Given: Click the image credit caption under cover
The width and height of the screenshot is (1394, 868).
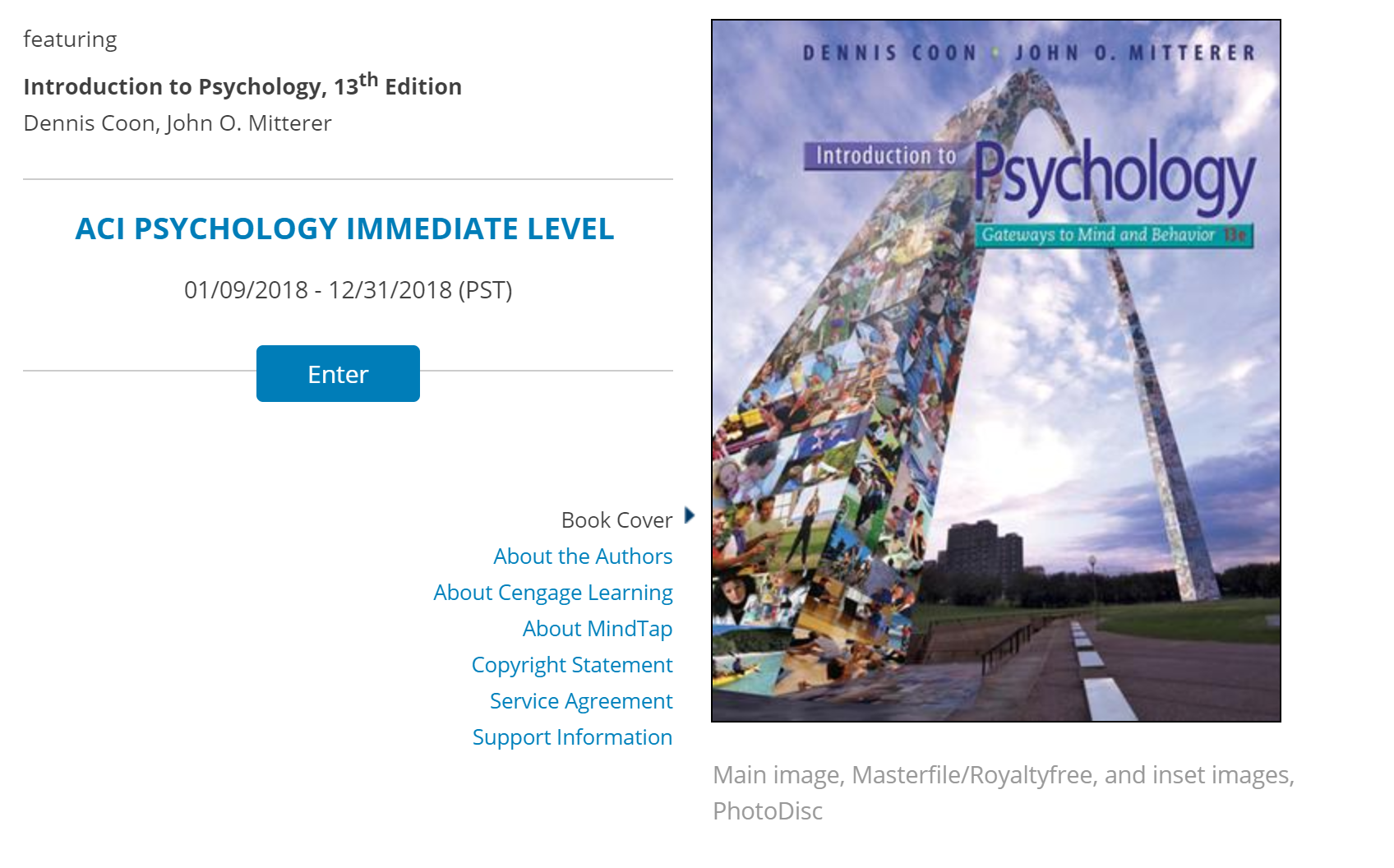Looking at the screenshot, I should 1004,792.
